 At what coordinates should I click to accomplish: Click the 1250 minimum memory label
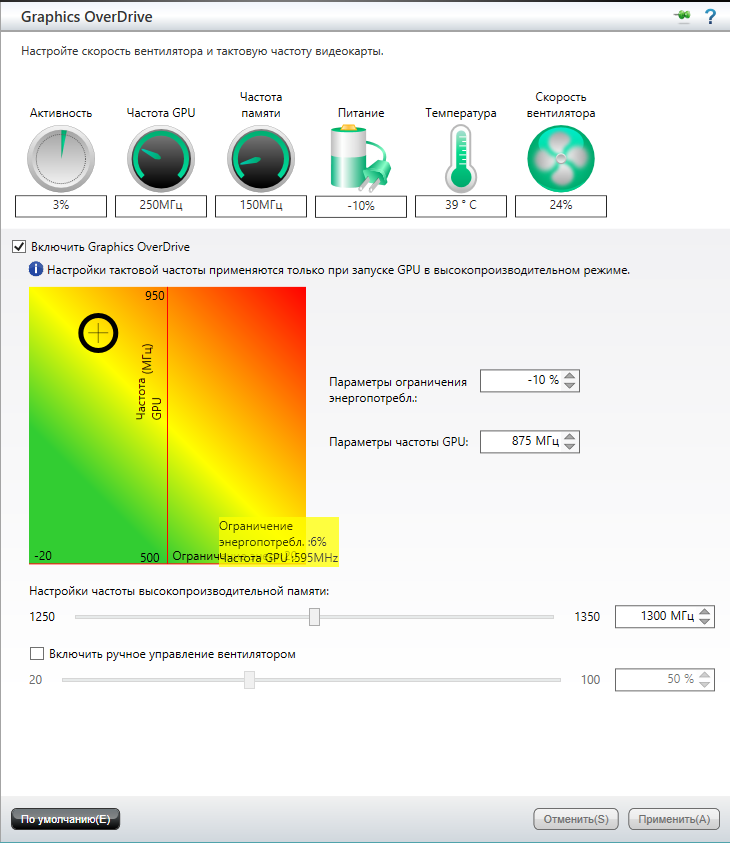pyautogui.click(x=42, y=617)
